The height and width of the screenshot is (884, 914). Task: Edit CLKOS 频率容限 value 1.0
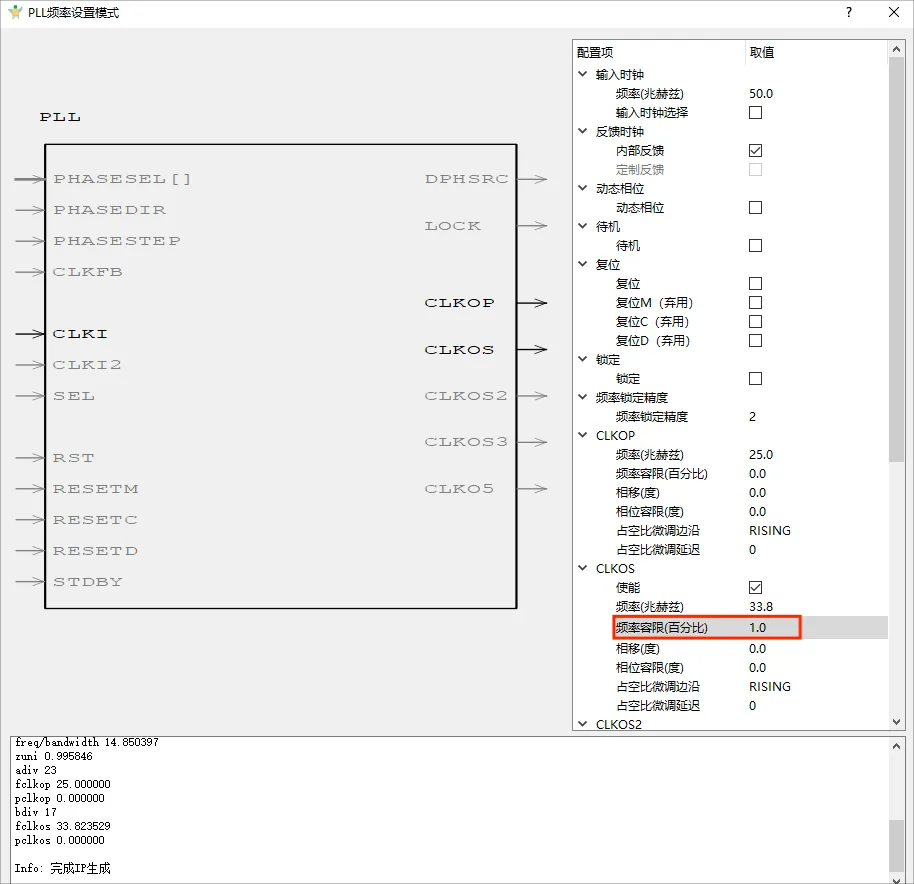click(x=757, y=628)
